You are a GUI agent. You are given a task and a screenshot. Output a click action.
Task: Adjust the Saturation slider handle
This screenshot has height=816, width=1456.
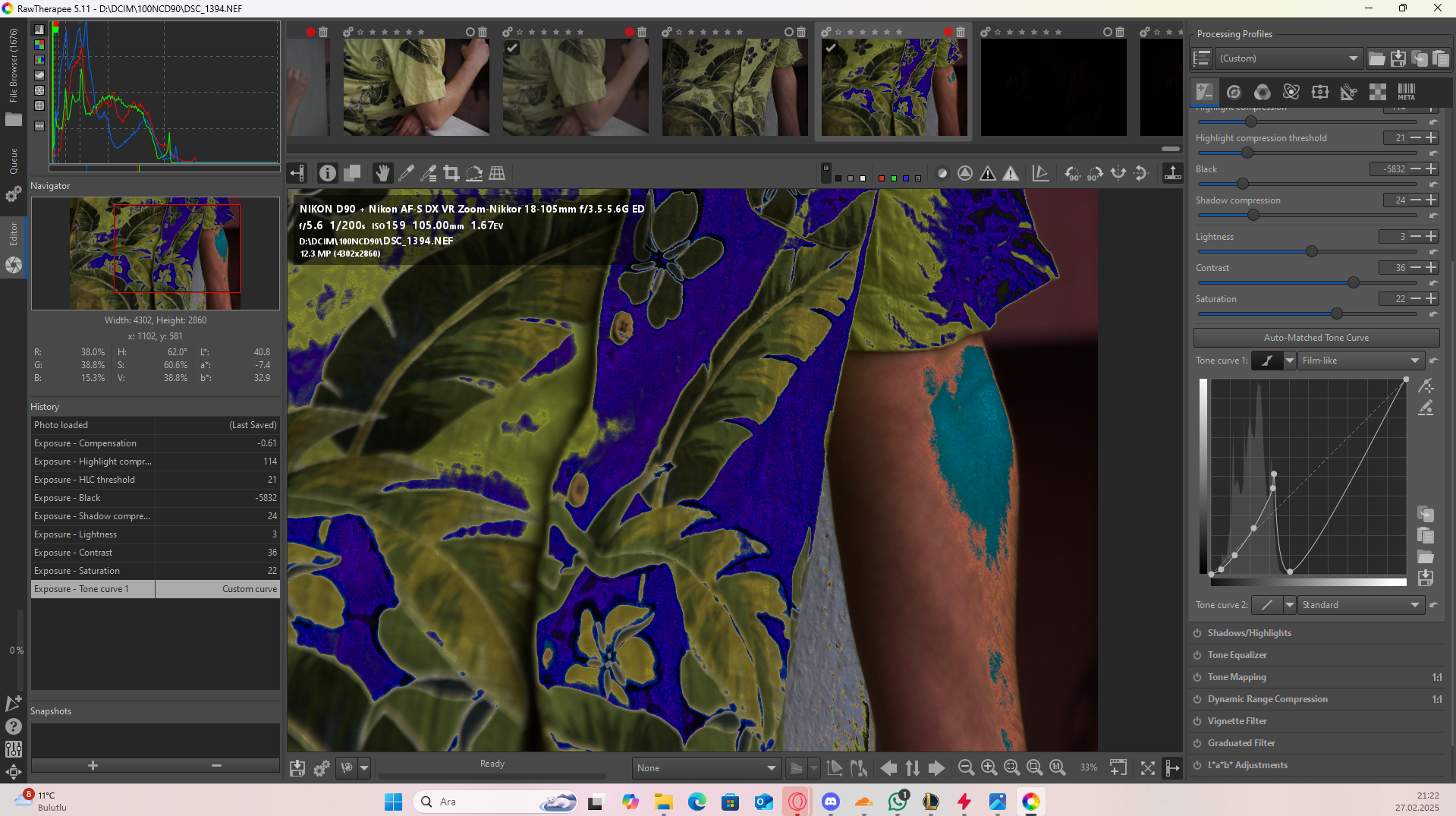coord(1337,313)
